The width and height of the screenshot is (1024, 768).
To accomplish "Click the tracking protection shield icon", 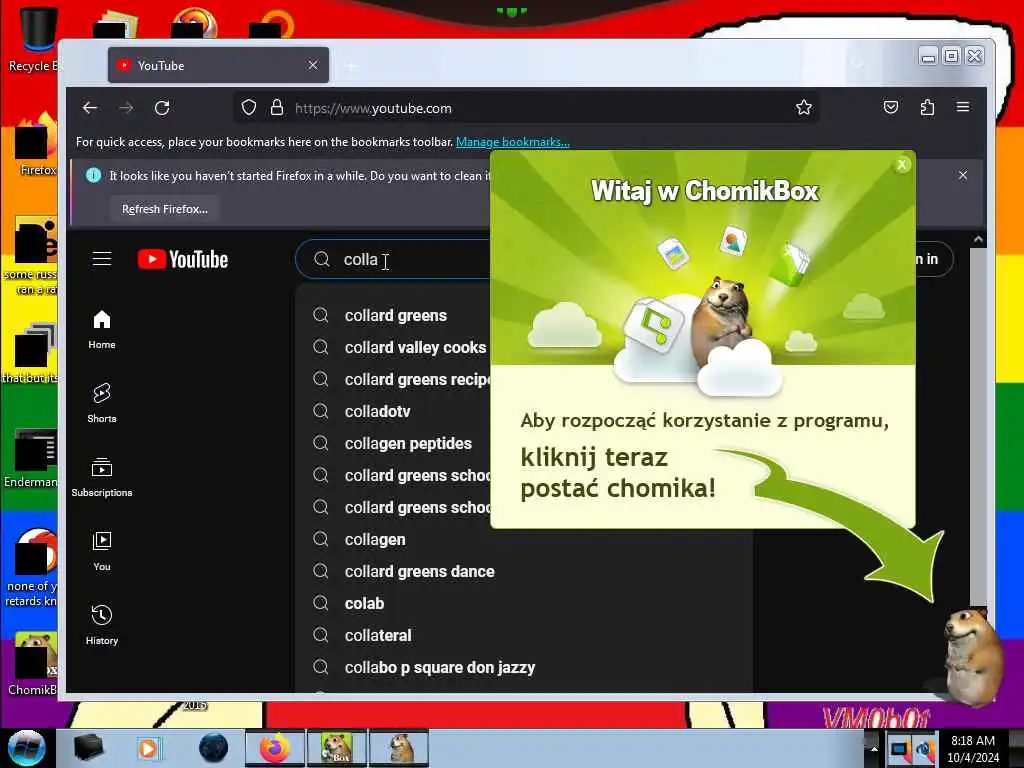I will point(249,108).
